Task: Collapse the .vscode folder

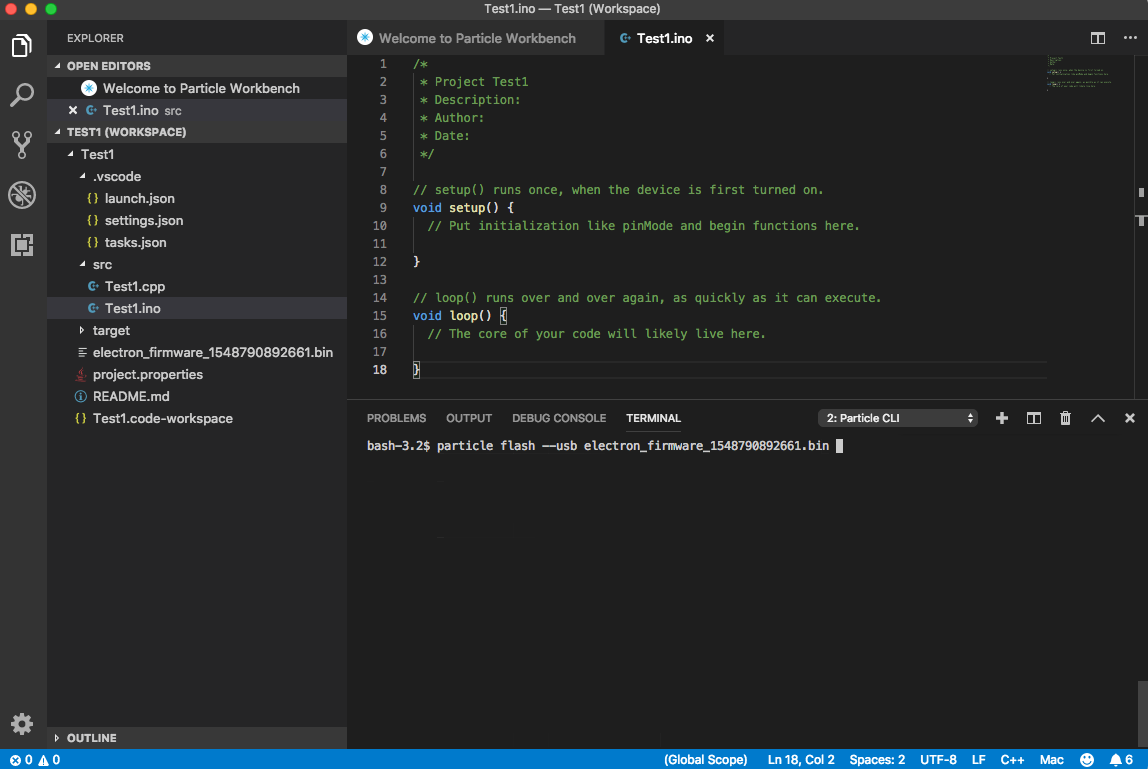Action: pyautogui.click(x=197, y=177)
